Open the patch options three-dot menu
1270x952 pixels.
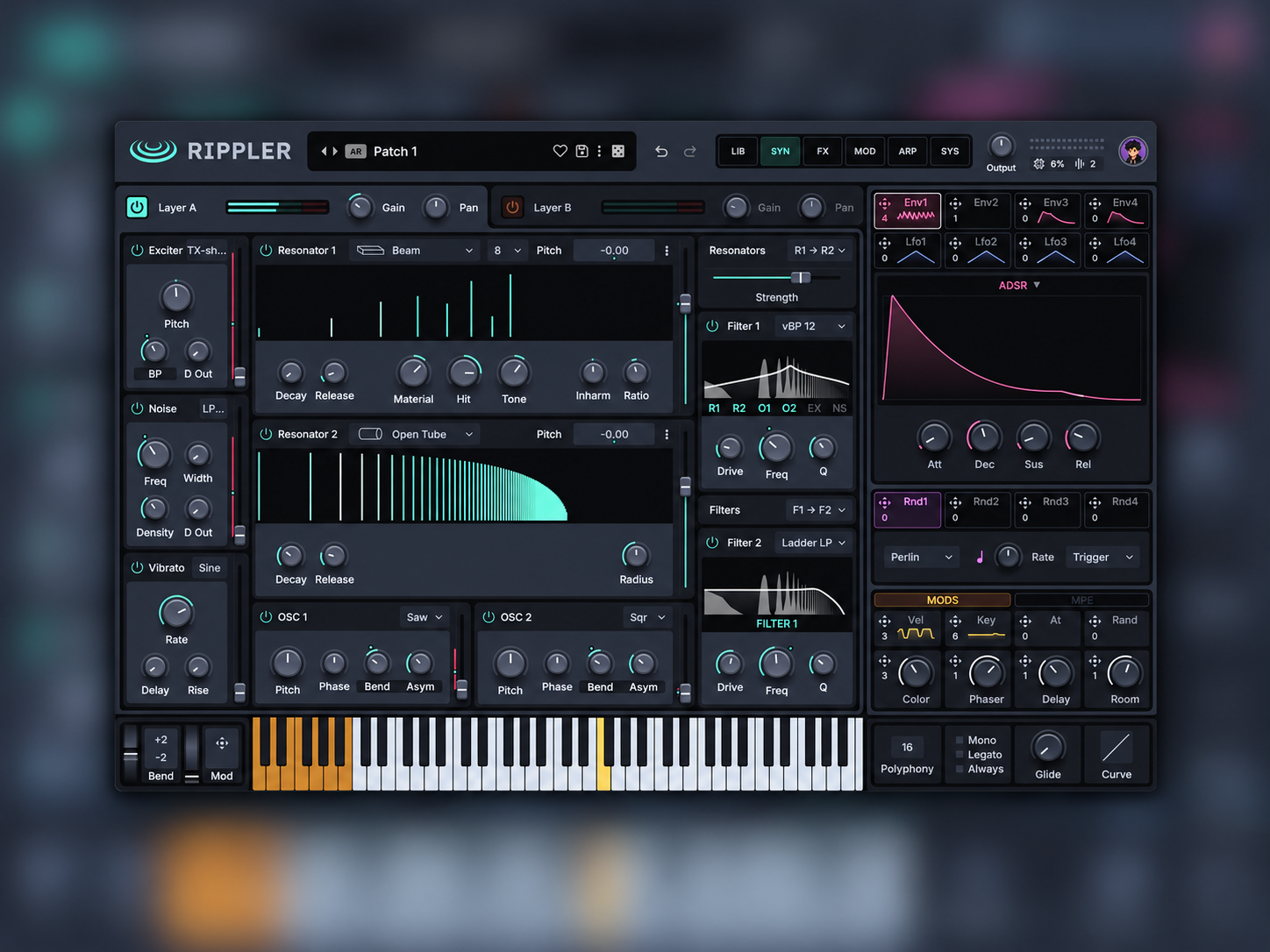(x=599, y=151)
